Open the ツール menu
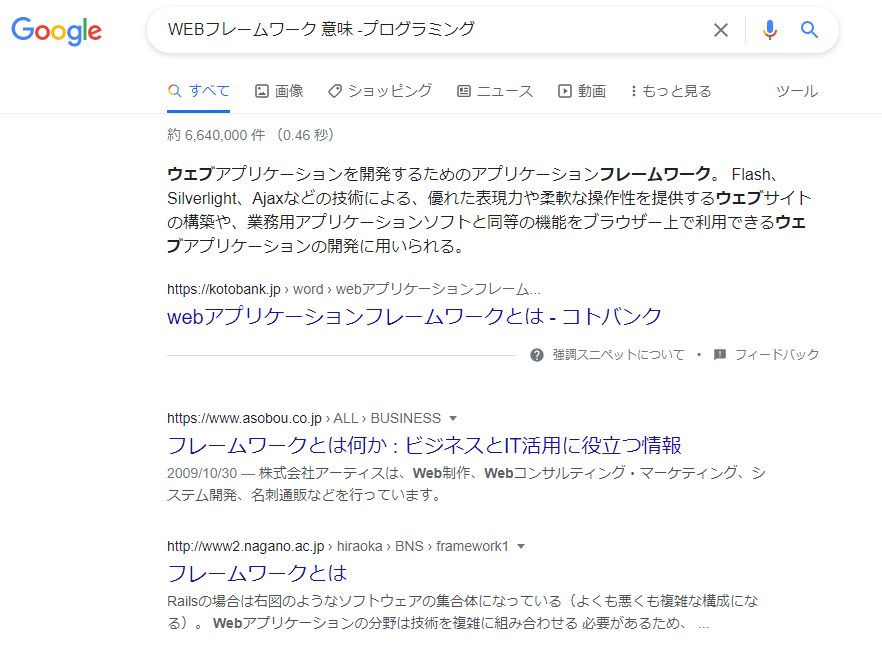 pyautogui.click(x=796, y=90)
